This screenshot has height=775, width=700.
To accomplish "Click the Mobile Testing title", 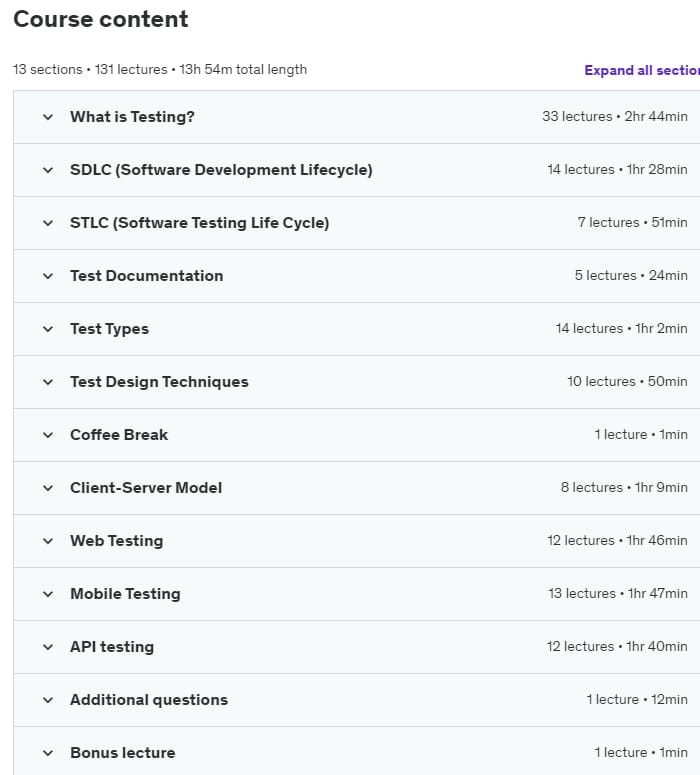I will point(125,594).
